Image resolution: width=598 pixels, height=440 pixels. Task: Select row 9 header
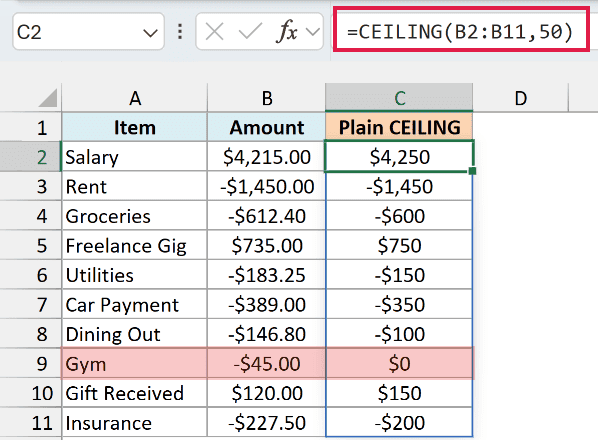(x=31, y=363)
